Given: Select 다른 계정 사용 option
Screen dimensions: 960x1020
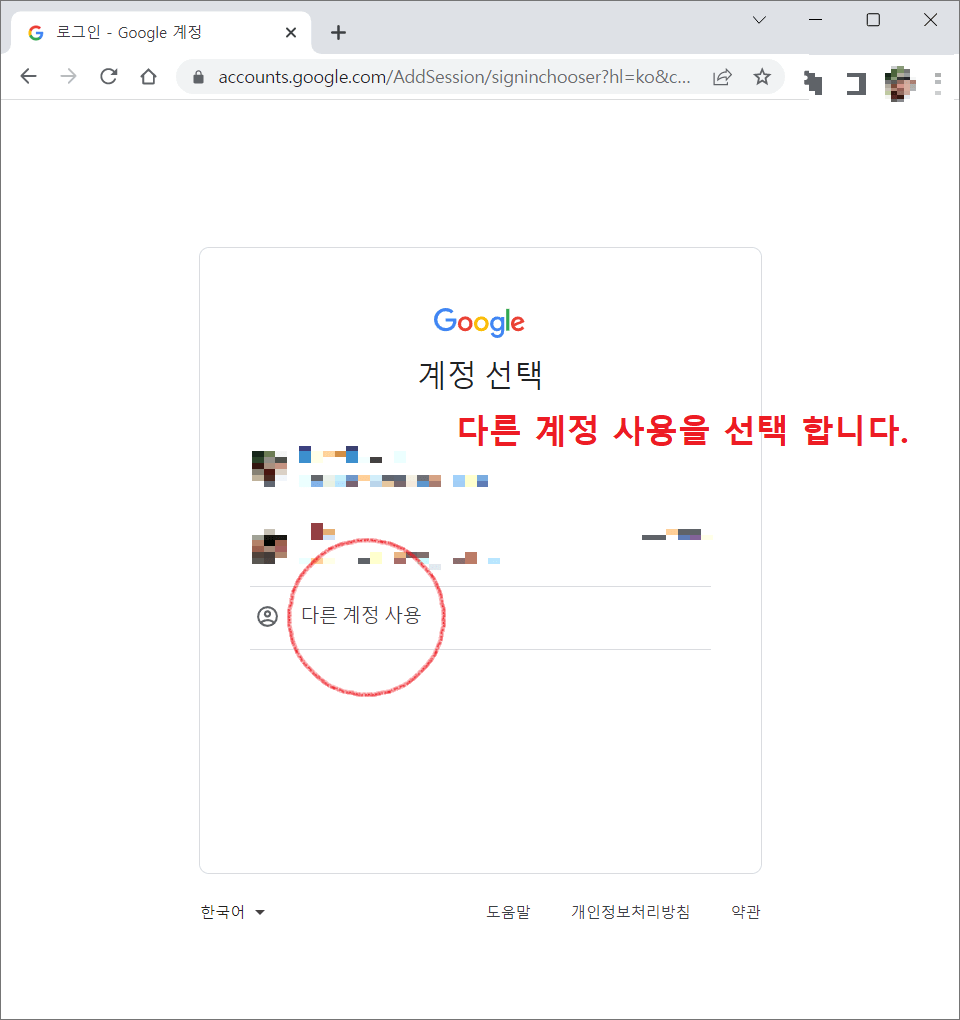Looking at the screenshot, I should (x=480, y=617).
